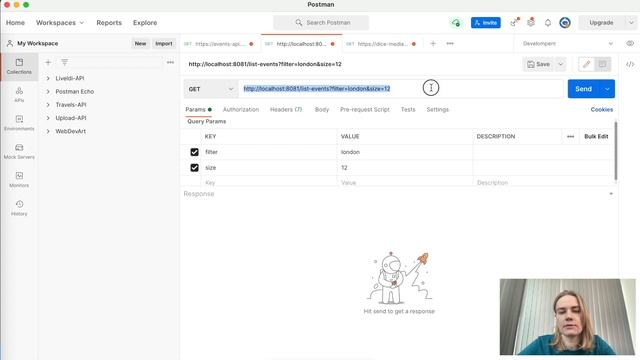Open the notifications bell
This screenshot has width=640, height=360.
tap(548, 23)
